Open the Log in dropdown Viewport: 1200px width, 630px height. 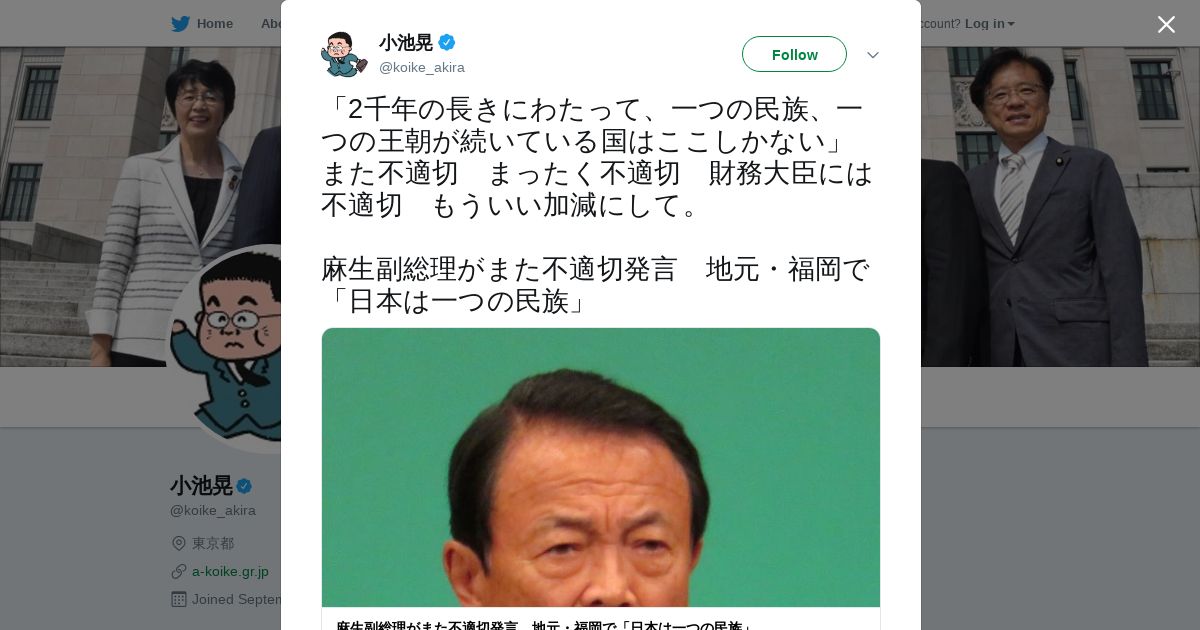(990, 23)
